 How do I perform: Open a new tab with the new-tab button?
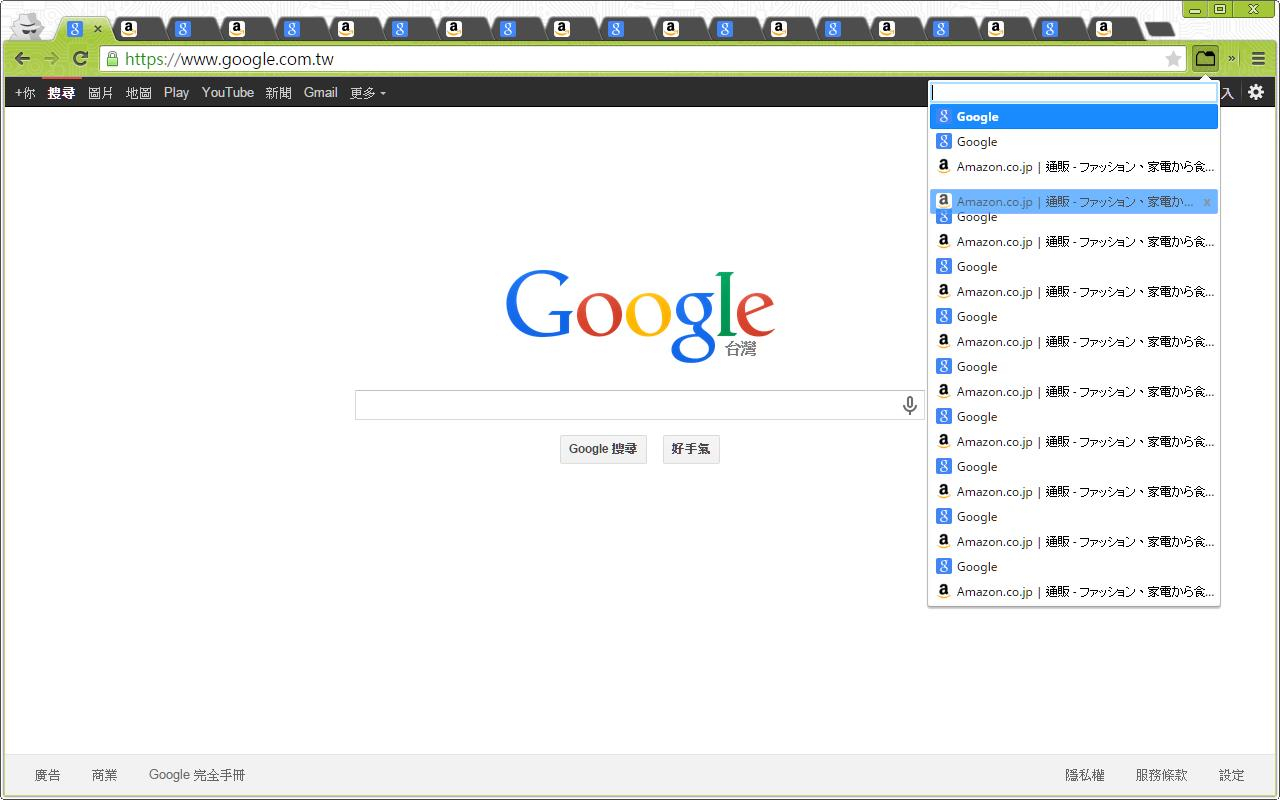1159,29
